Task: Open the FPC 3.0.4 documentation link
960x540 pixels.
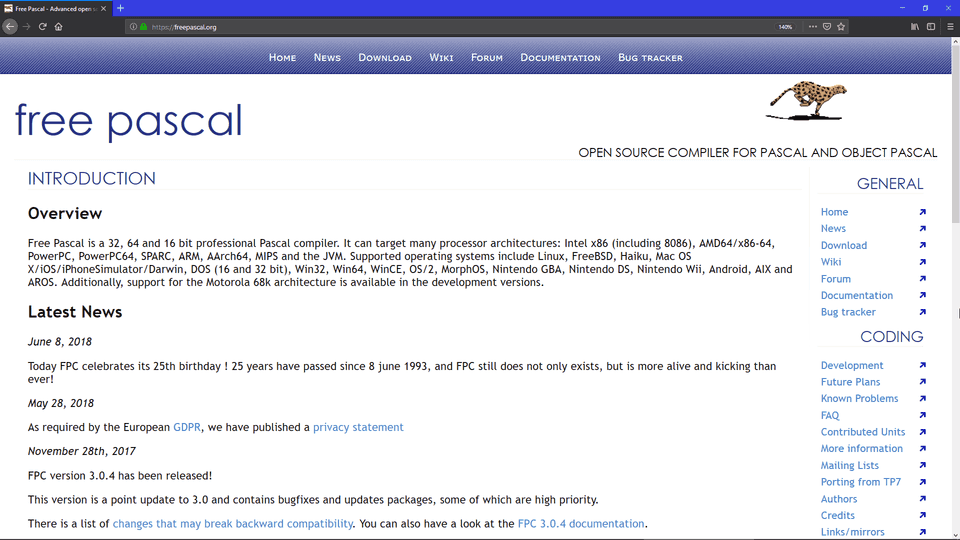Action: pyautogui.click(x=581, y=524)
